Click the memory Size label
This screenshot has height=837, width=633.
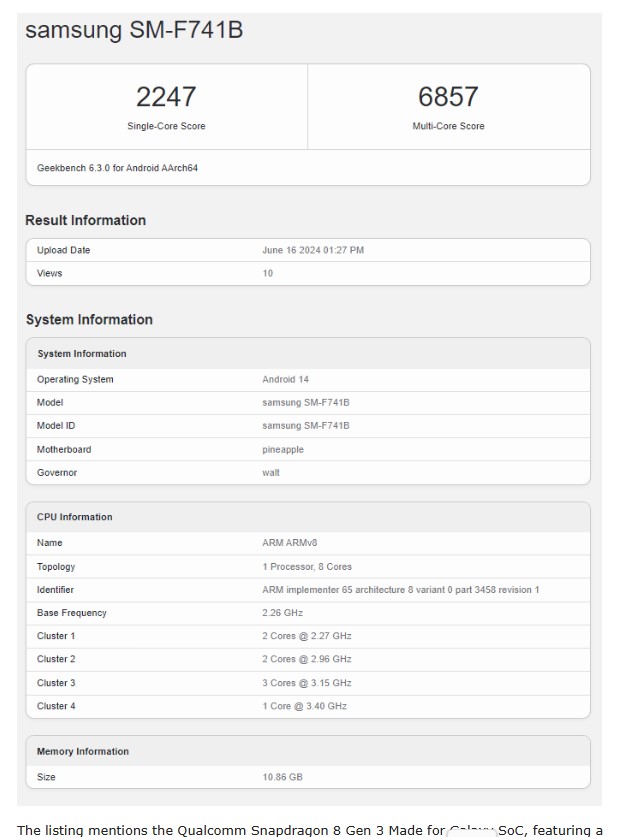coord(46,777)
